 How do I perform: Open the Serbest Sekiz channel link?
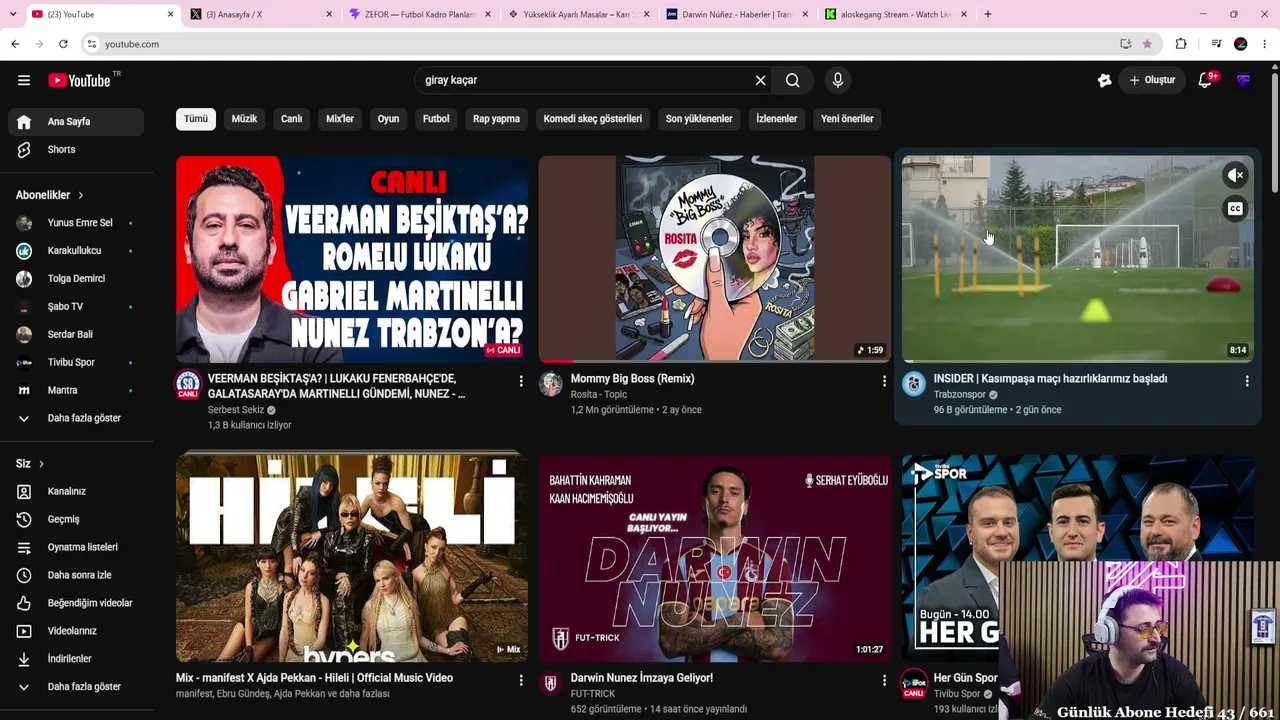click(236, 410)
